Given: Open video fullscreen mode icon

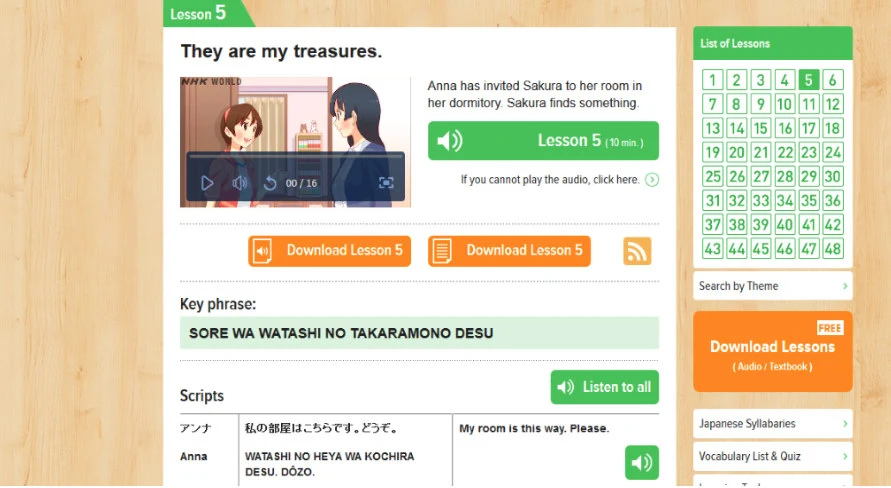Looking at the screenshot, I should (x=386, y=182).
